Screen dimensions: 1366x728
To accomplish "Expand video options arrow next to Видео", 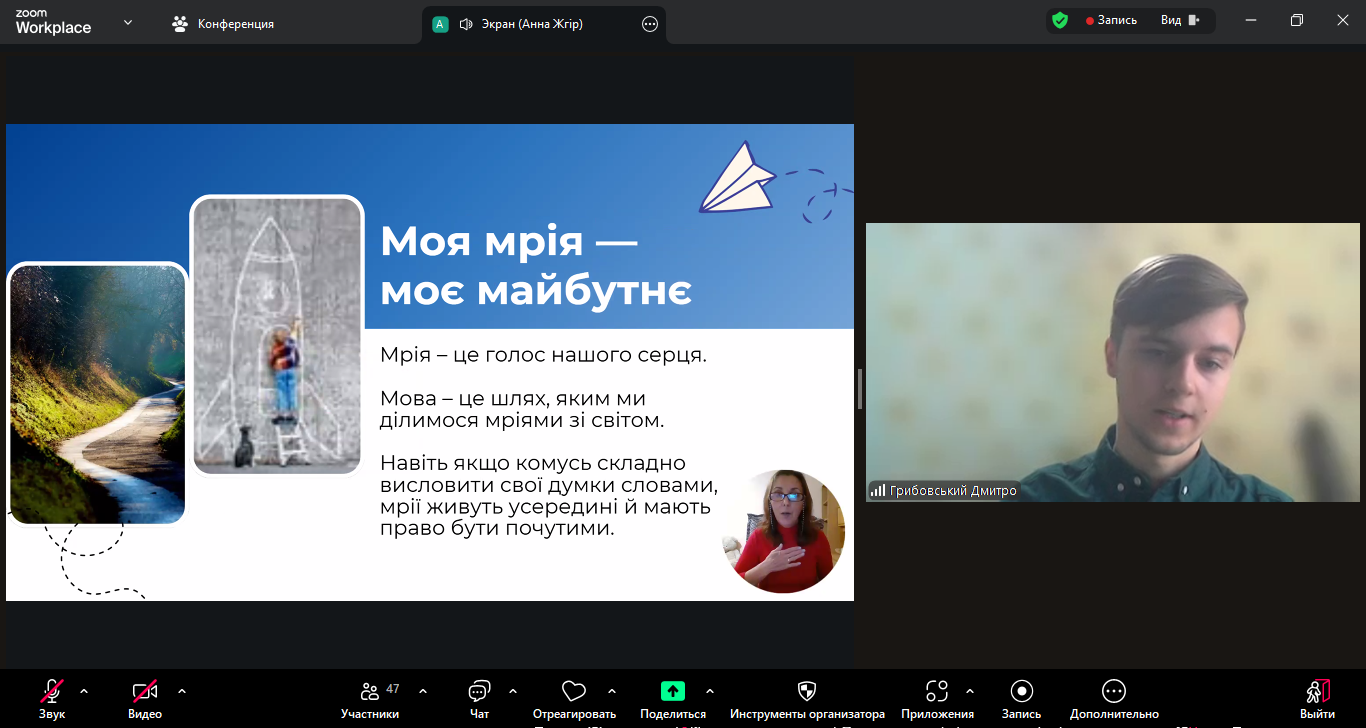I will tap(182, 691).
